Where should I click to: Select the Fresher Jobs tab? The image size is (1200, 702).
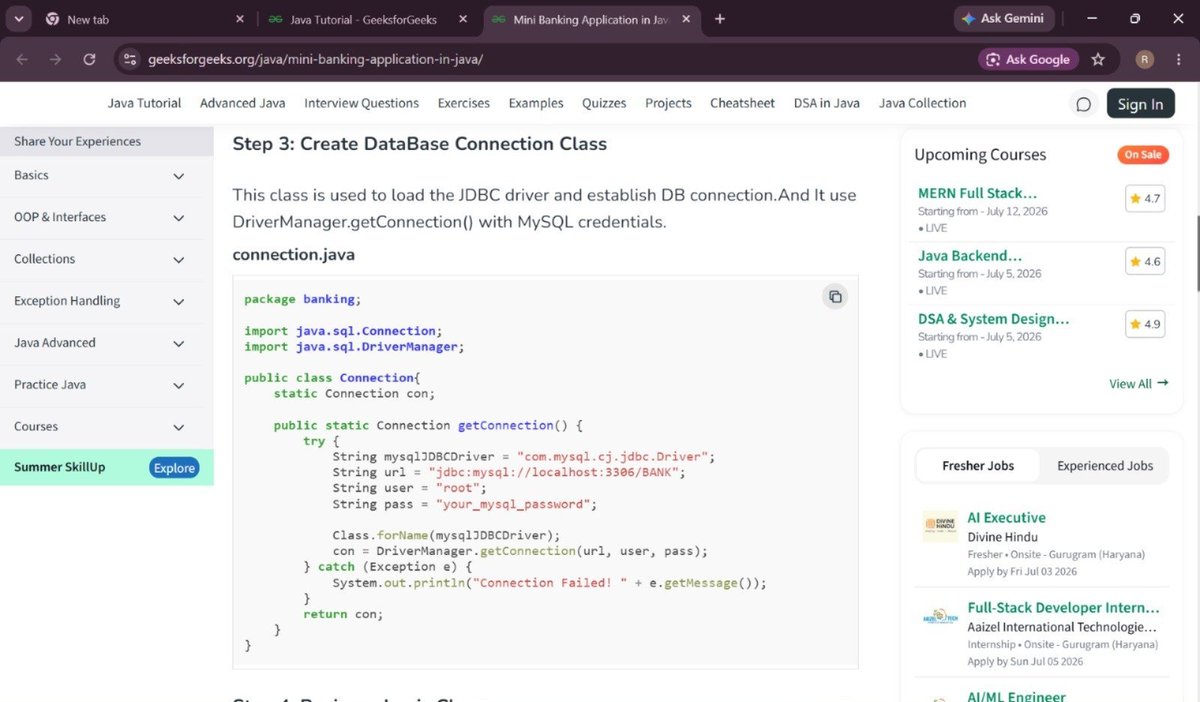978,465
